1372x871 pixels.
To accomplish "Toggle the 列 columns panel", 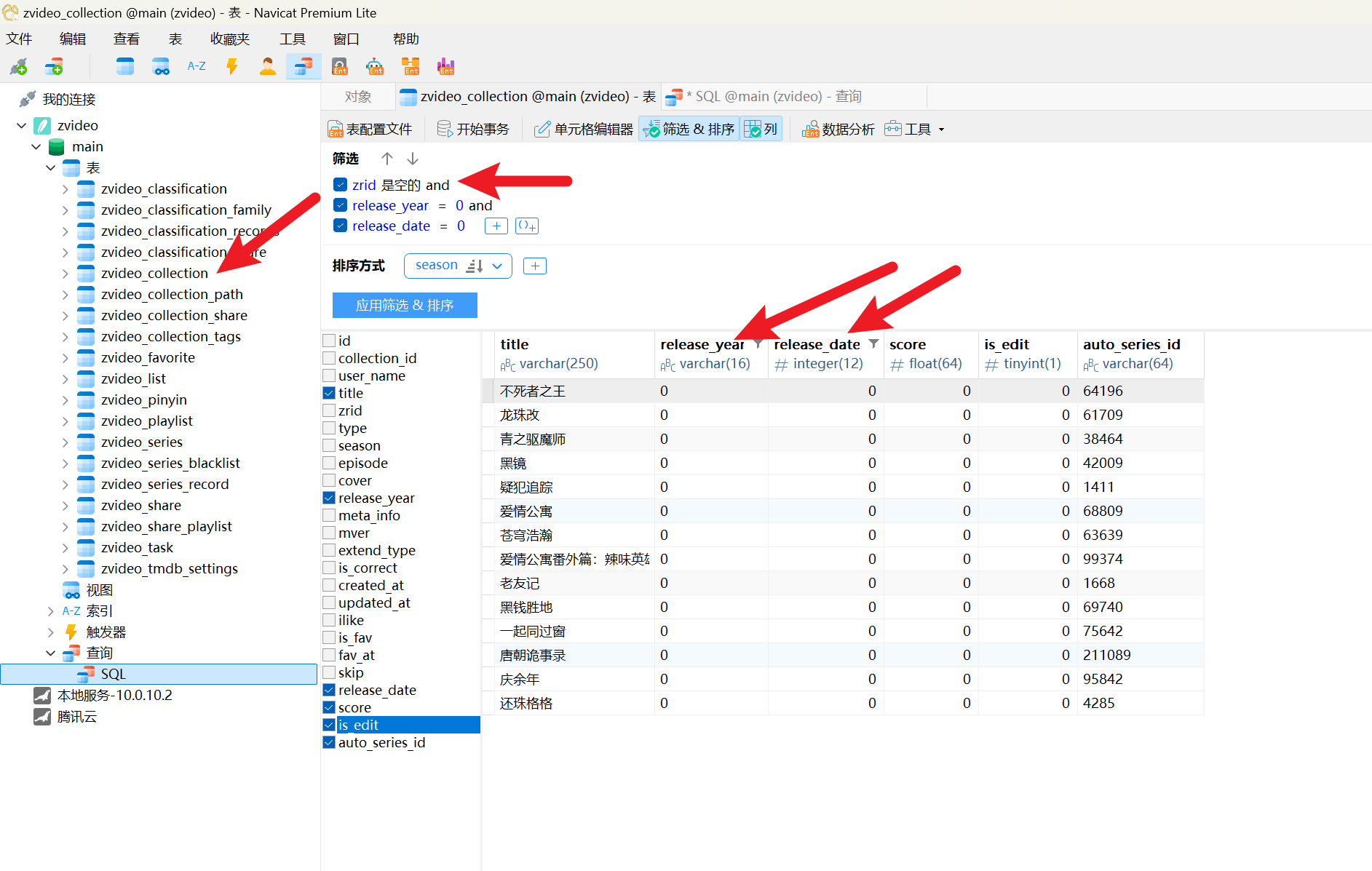I will tap(761, 130).
